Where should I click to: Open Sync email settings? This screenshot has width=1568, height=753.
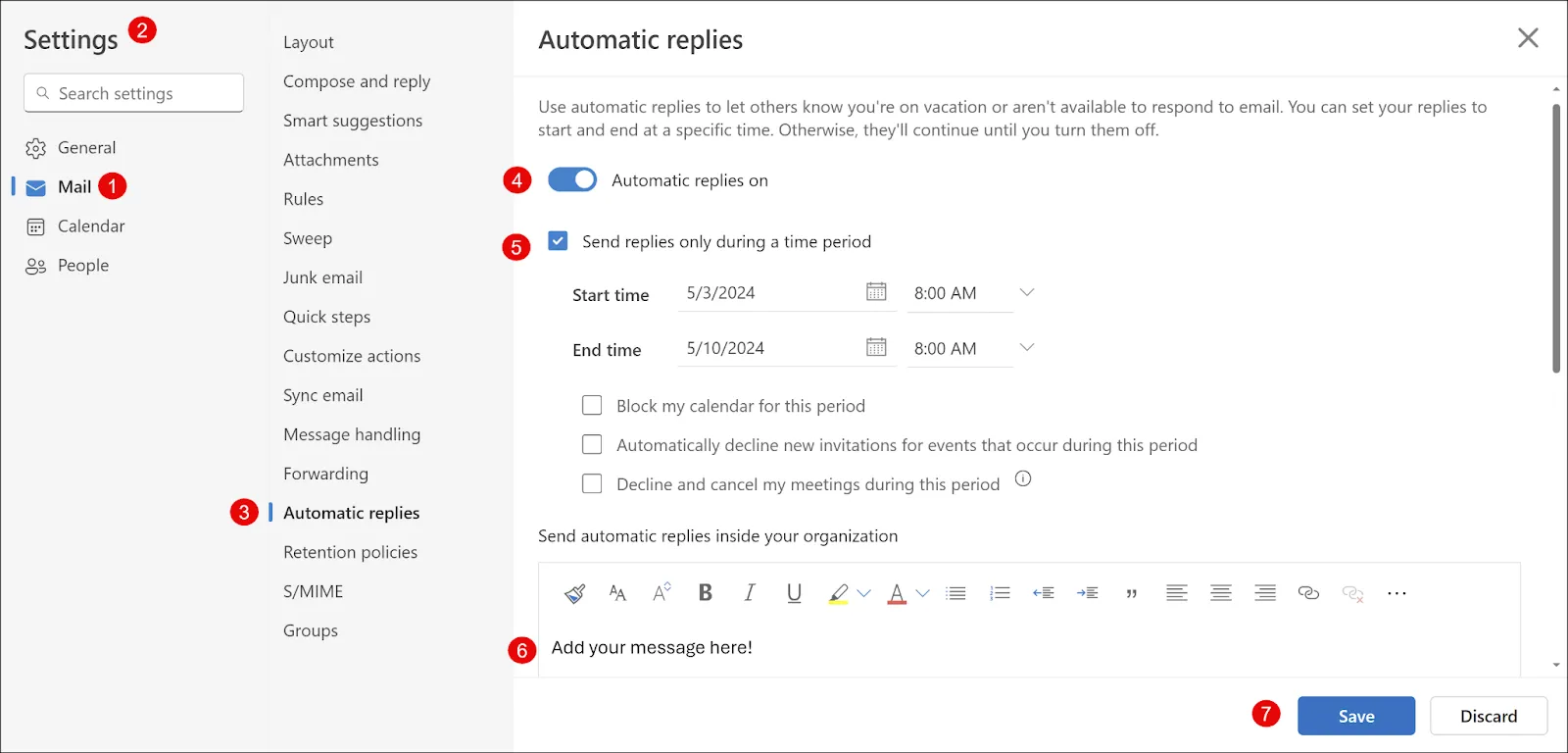point(323,395)
